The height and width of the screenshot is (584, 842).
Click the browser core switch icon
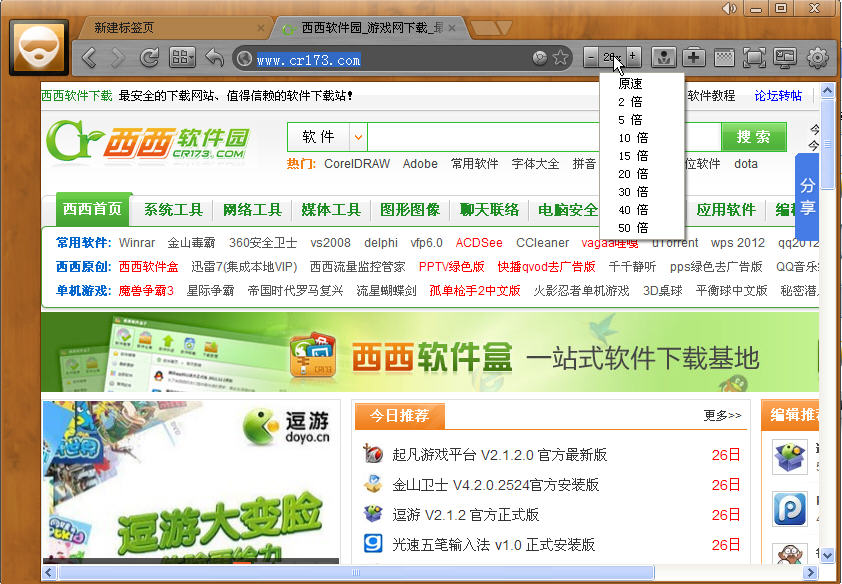540,58
